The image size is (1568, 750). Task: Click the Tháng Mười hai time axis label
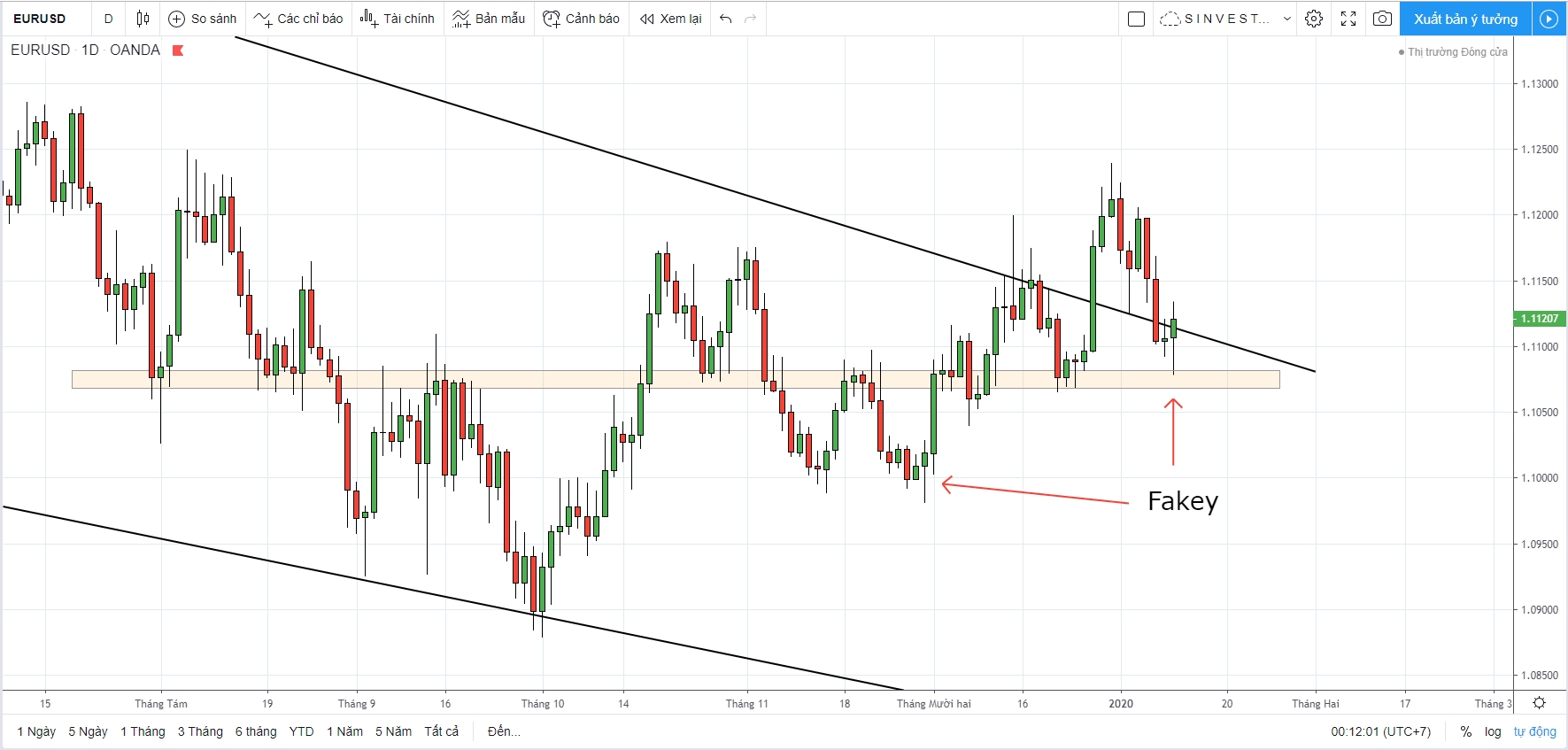(933, 704)
